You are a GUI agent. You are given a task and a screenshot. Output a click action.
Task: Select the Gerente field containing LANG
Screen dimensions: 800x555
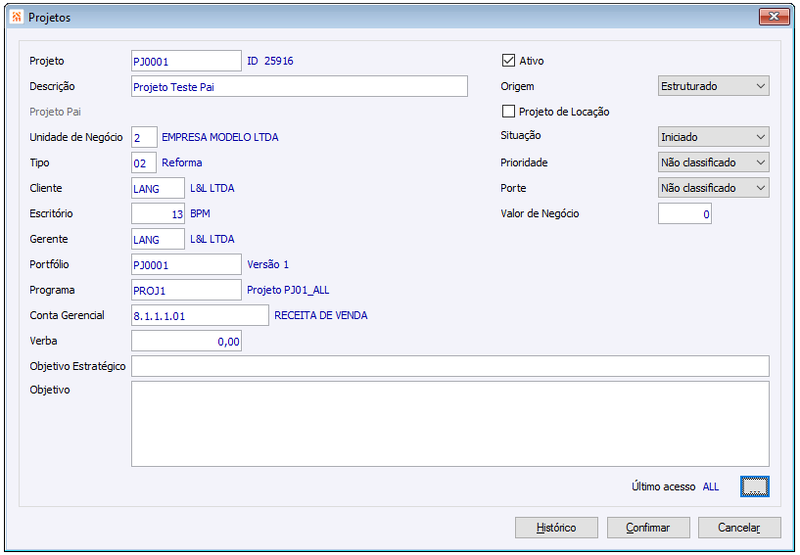coord(158,239)
